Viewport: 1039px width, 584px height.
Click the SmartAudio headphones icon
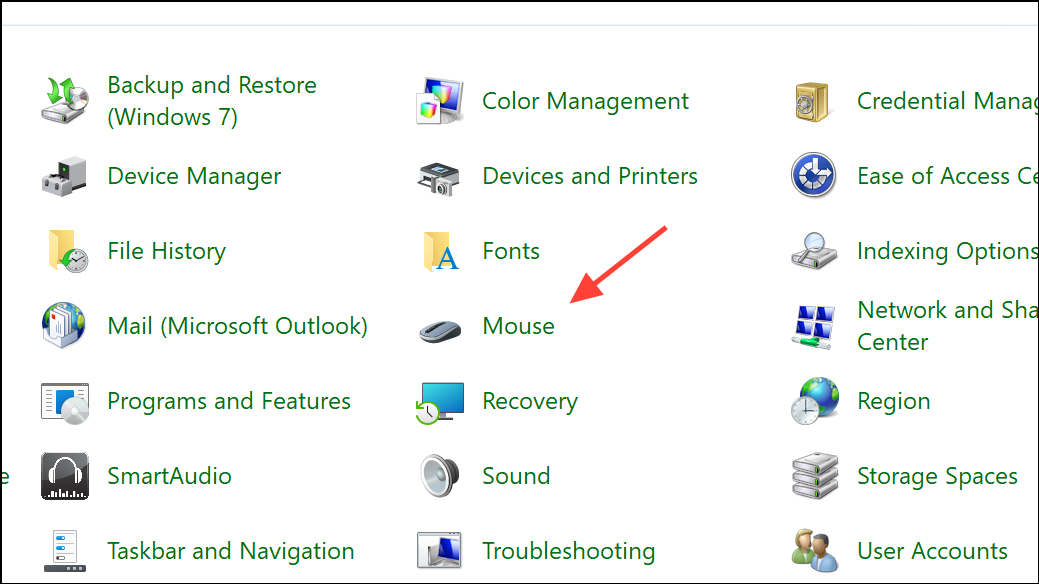(x=64, y=475)
